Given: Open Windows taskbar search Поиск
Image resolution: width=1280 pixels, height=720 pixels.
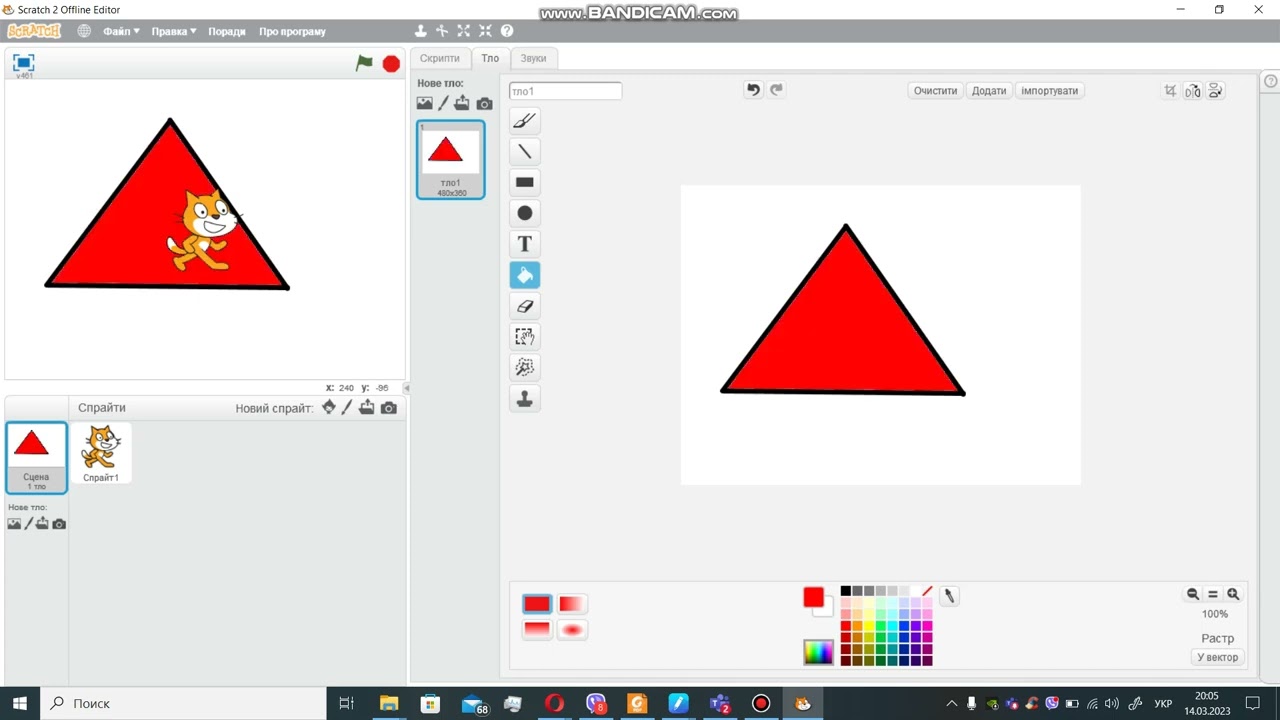Looking at the screenshot, I should [x=183, y=703].
